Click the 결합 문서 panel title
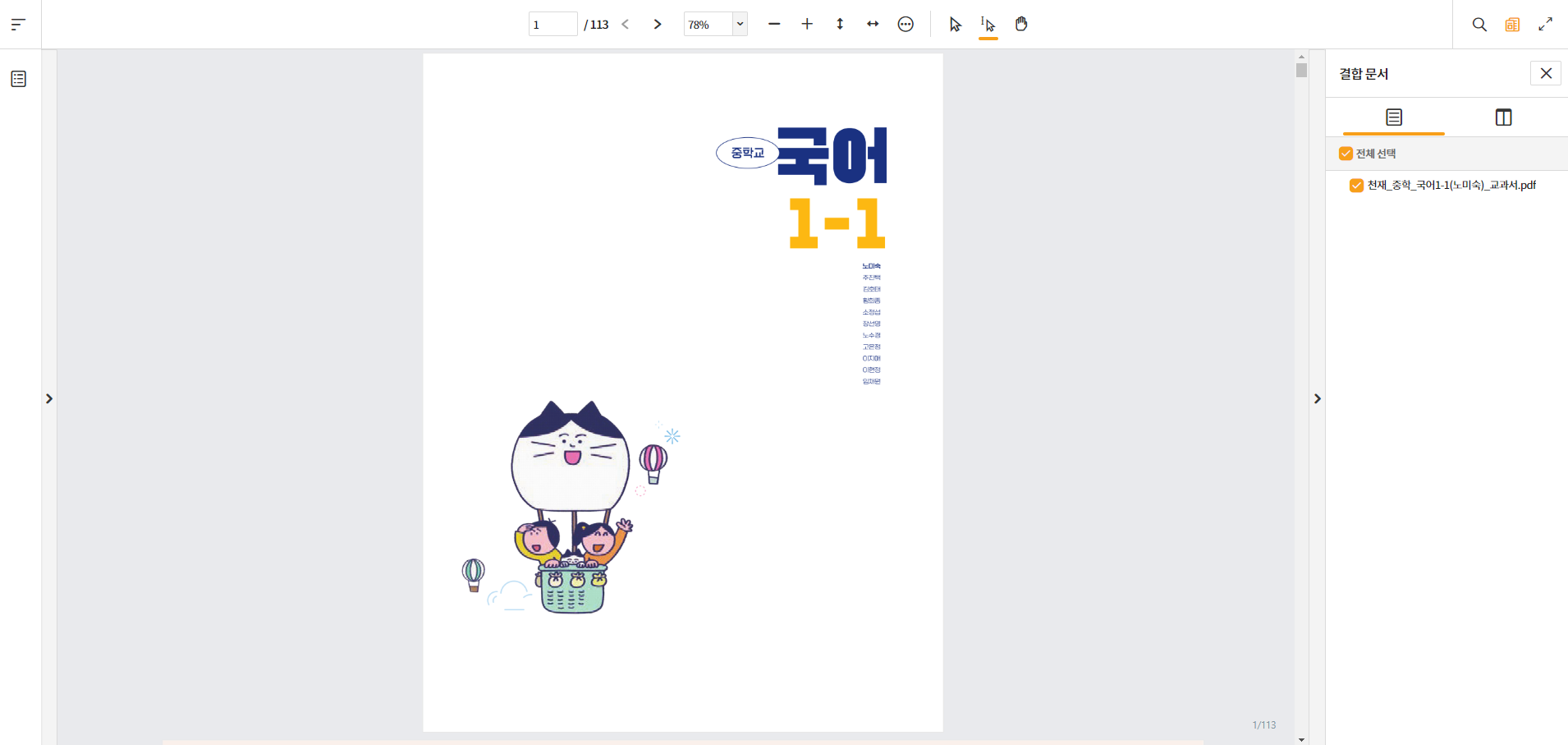The height and width of the screenshot is (745, 1568). (1364, 74)
